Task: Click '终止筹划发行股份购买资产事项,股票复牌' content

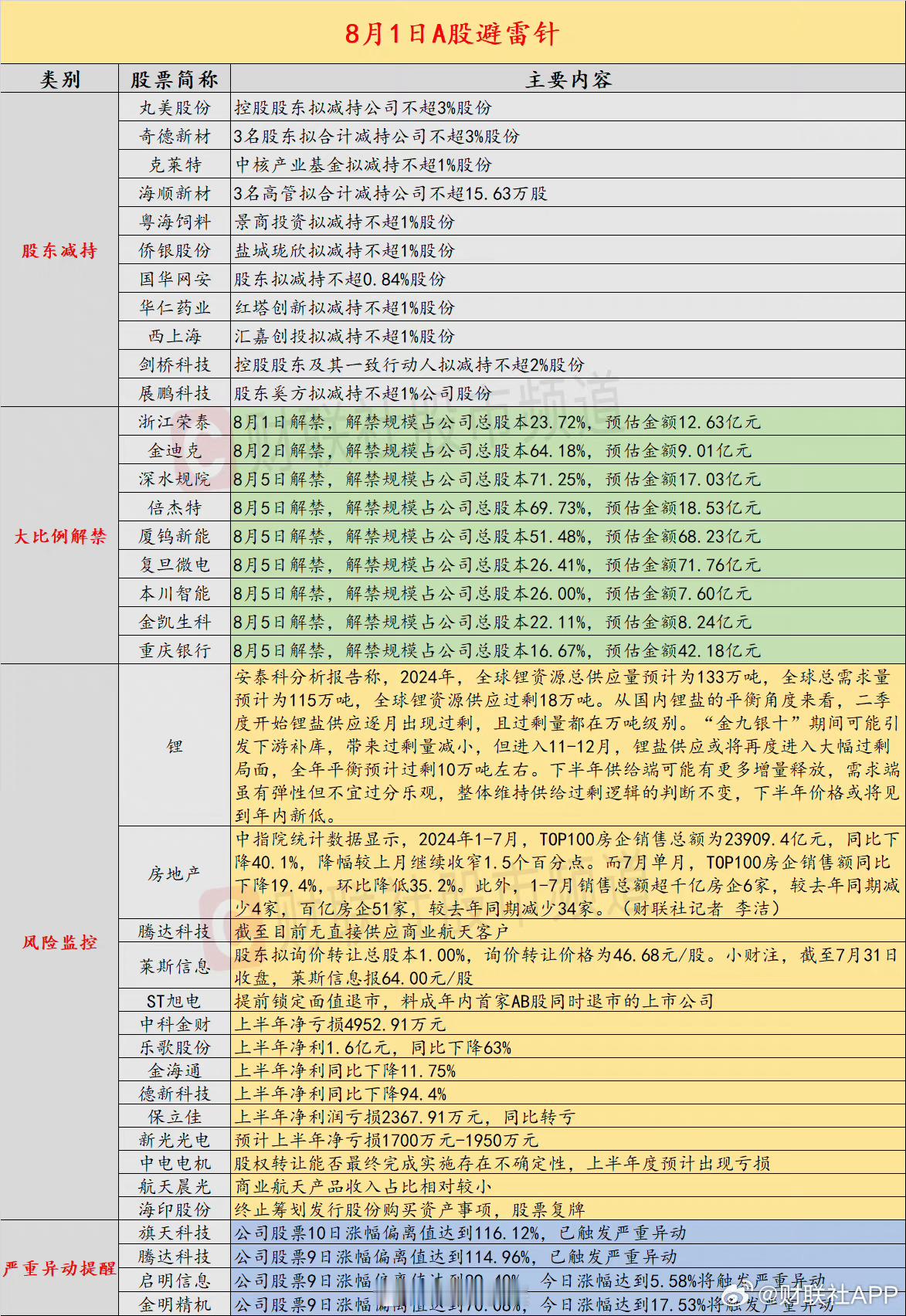Action: [x=409, y=1210]
